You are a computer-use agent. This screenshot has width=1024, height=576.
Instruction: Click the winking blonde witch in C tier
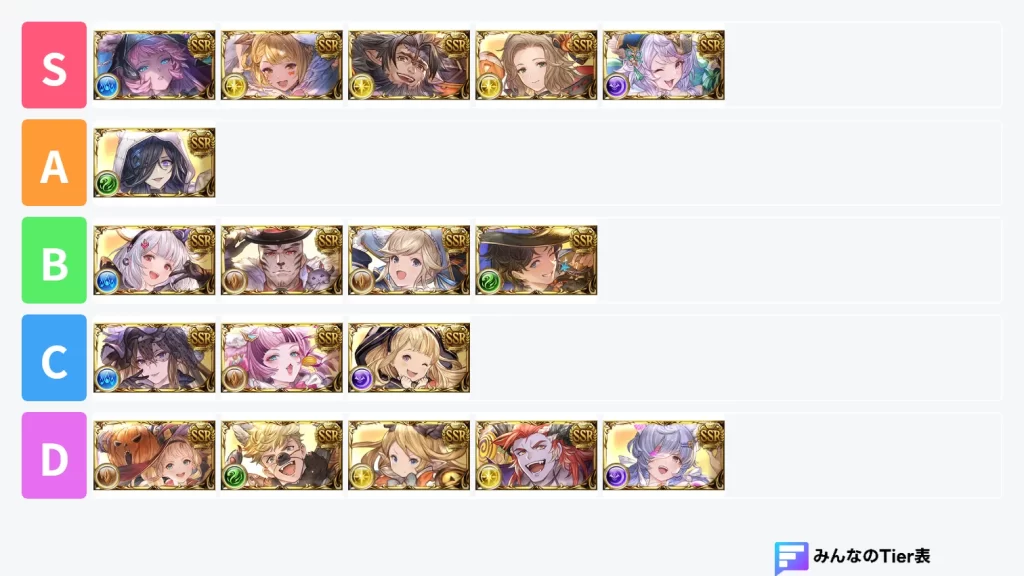(x=409, y=358)
